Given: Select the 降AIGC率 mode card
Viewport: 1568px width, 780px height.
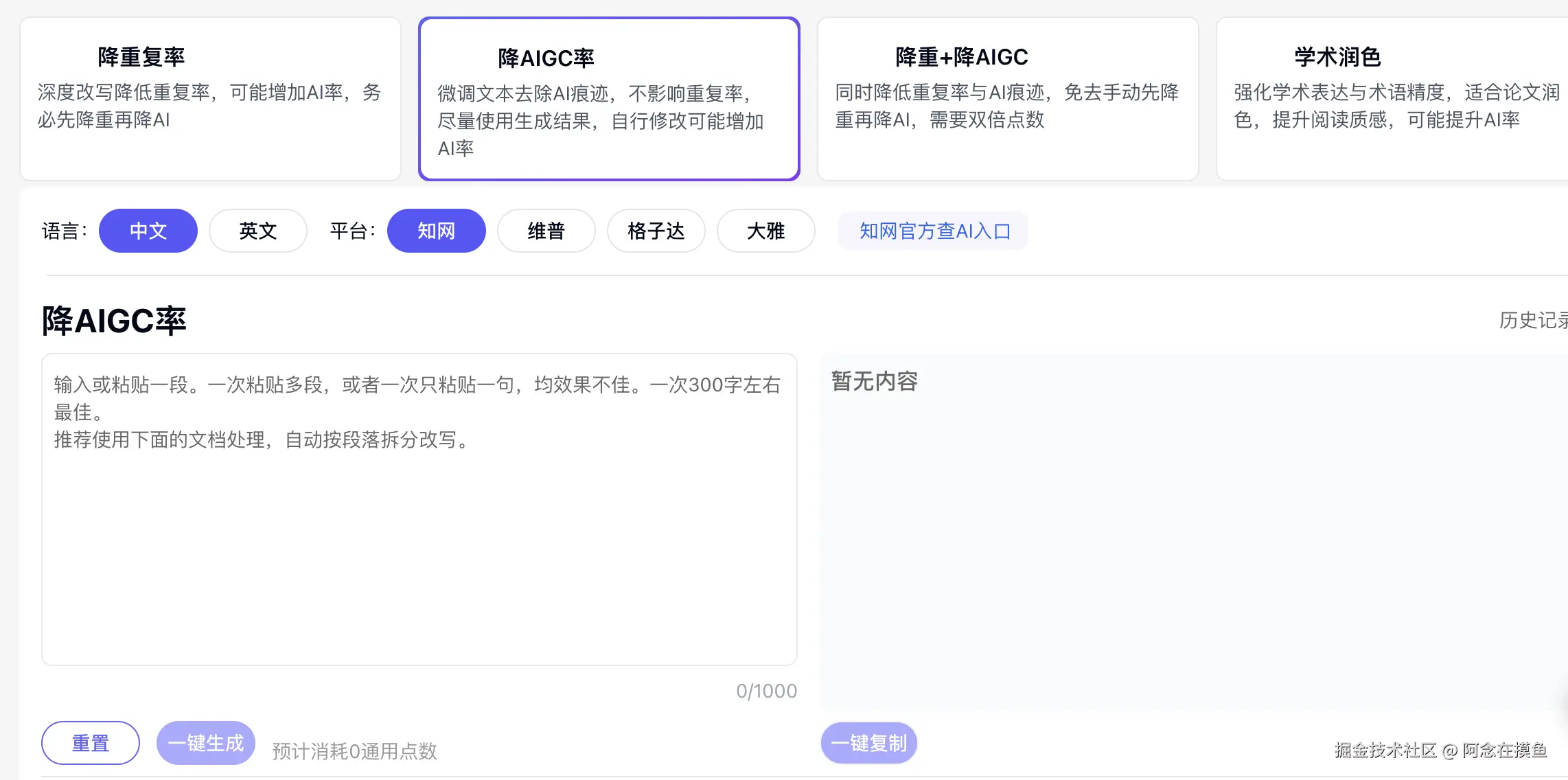Looking at the screenshot, I should pos(609,98).
